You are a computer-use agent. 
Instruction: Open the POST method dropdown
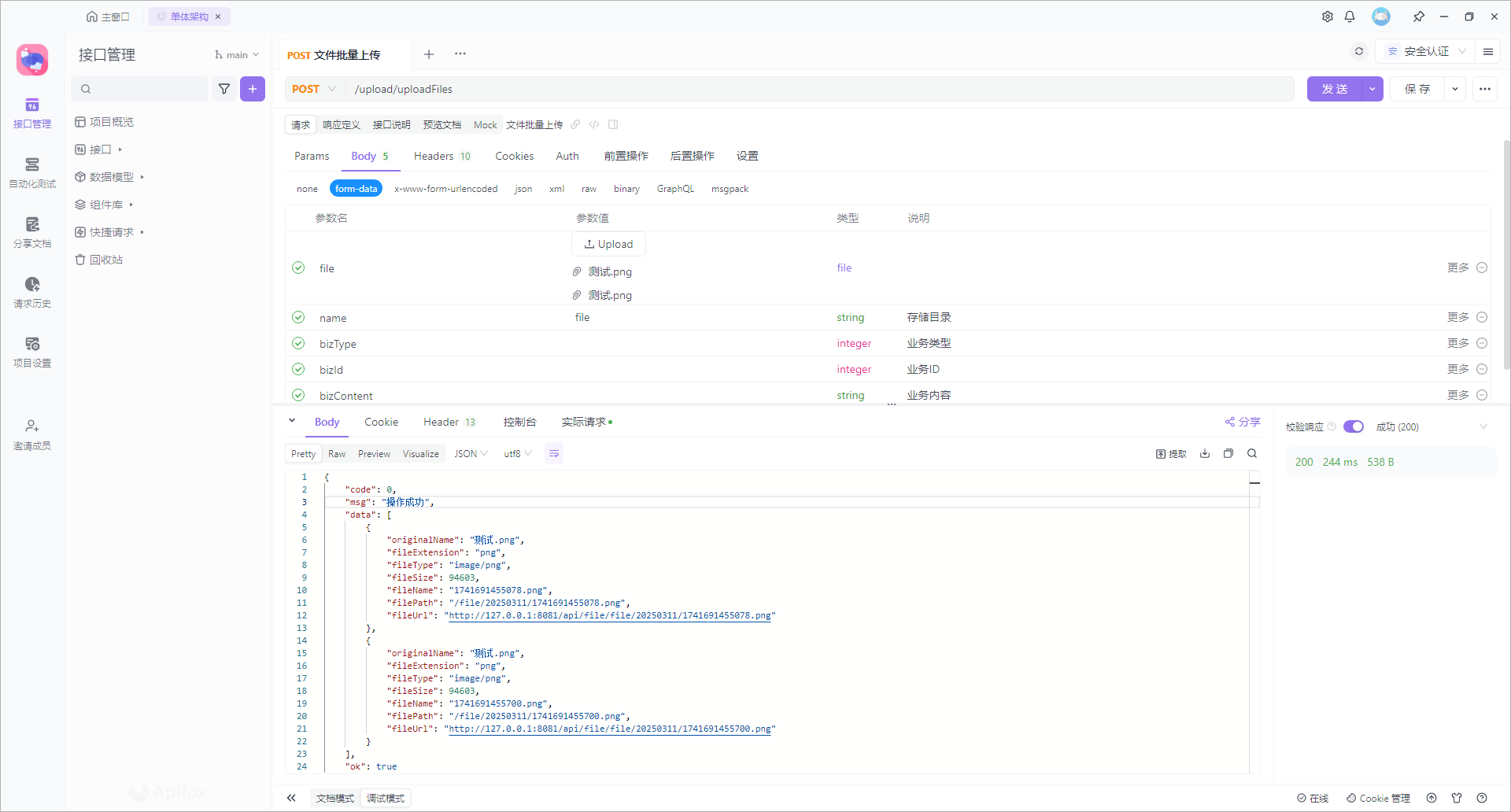pos(314,89)
